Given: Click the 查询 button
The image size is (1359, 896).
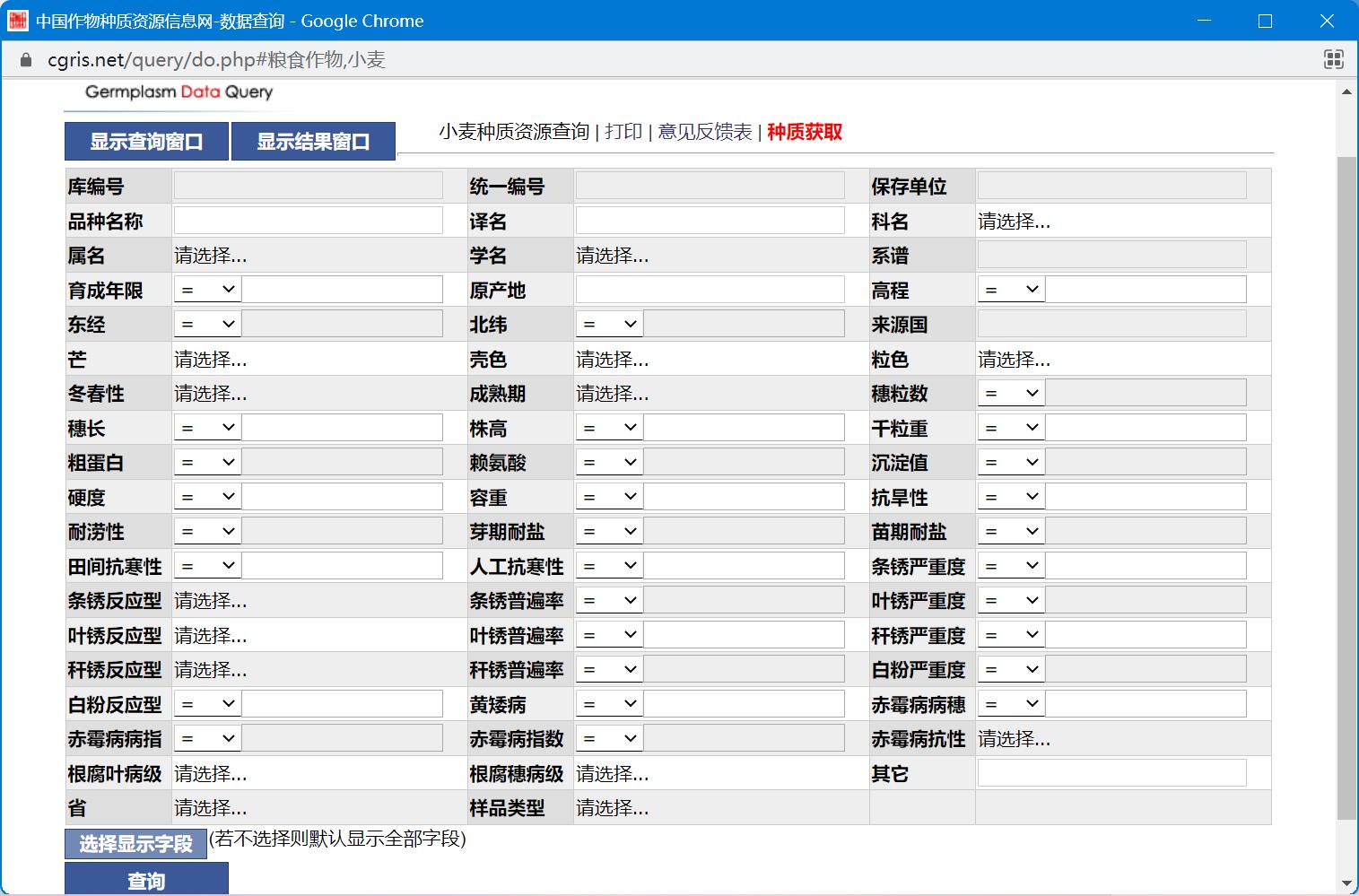Looking at the screenshot, I should tap(146, 880).
